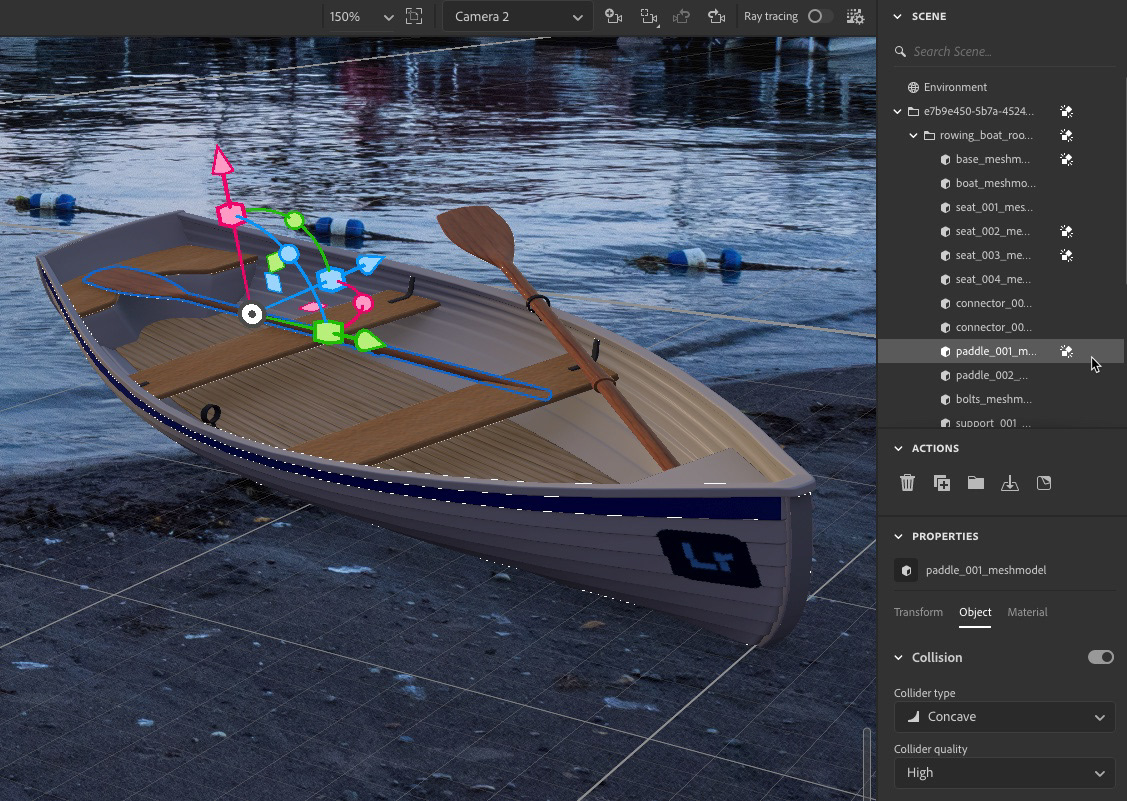
Task: Collapse the rowing_boat_roo folder
Action: point(913,135)
